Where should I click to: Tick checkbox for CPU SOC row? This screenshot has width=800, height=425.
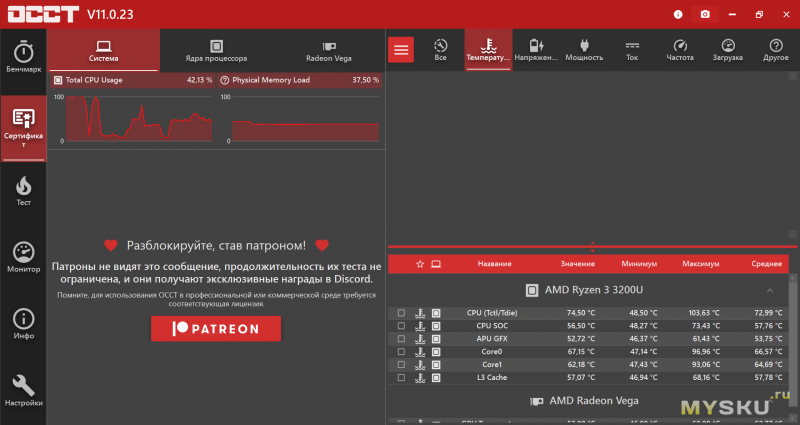pyautogui.click(x=402, y=326)
